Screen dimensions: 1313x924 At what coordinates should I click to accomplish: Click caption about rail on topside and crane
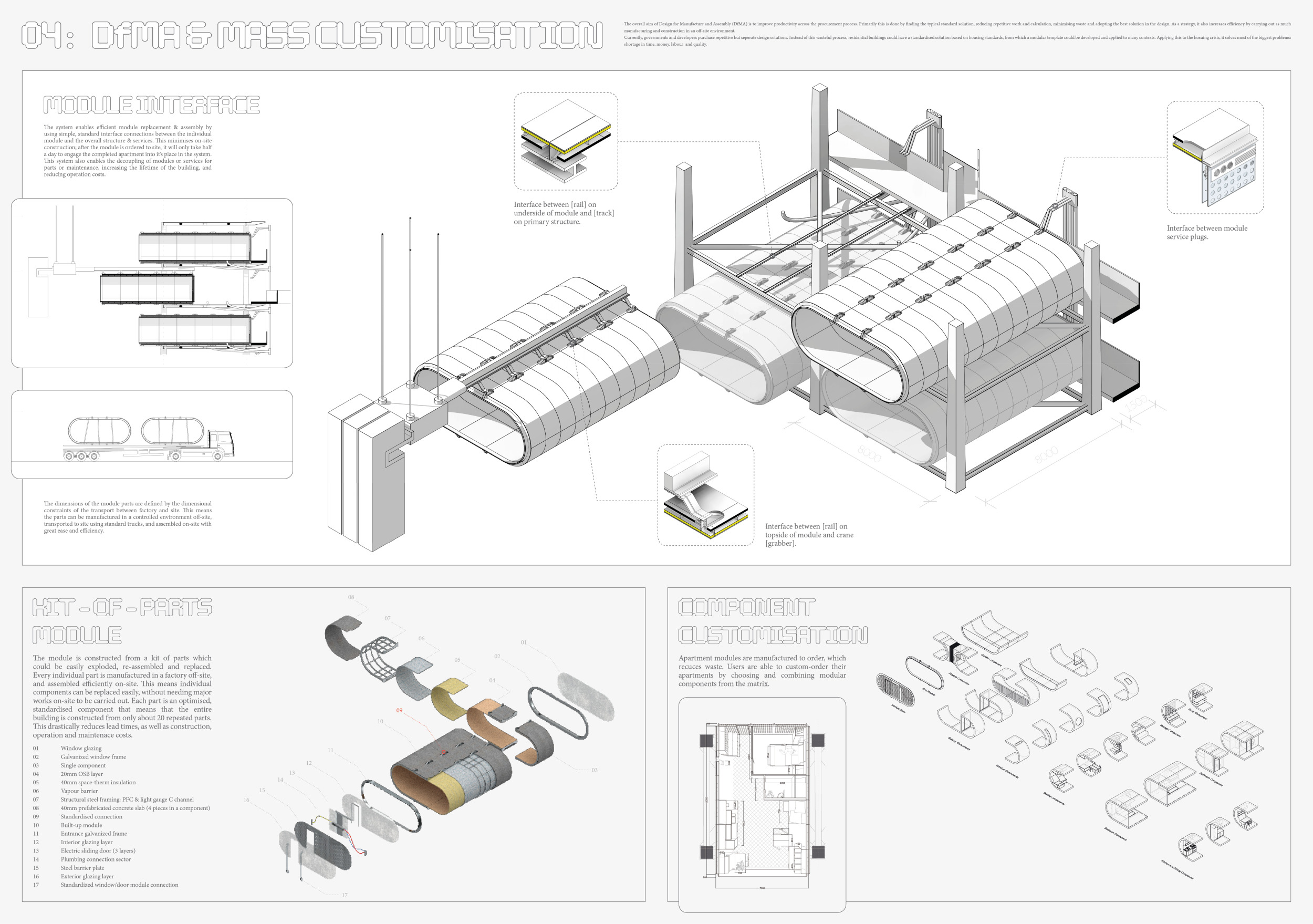tap(809, 534)
